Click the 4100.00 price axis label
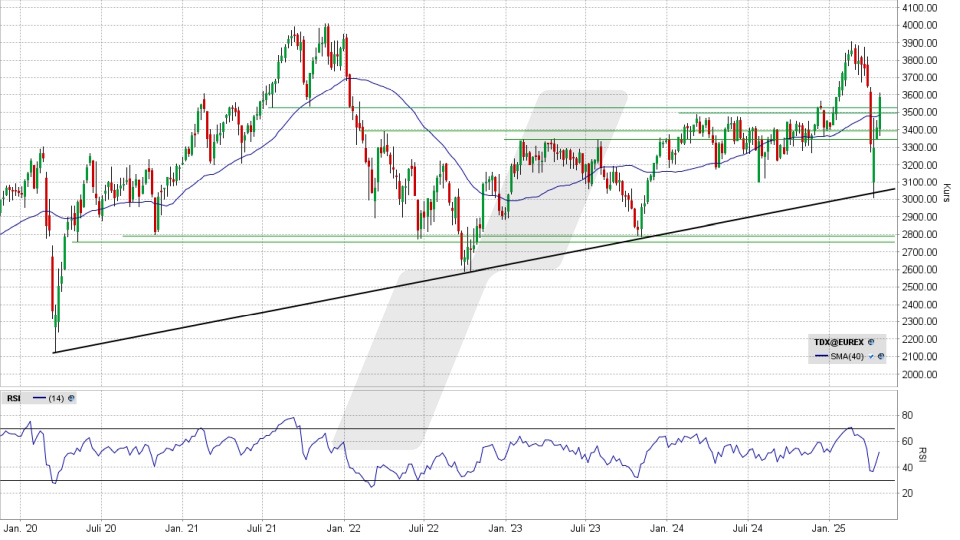 [x=920, y=8]
